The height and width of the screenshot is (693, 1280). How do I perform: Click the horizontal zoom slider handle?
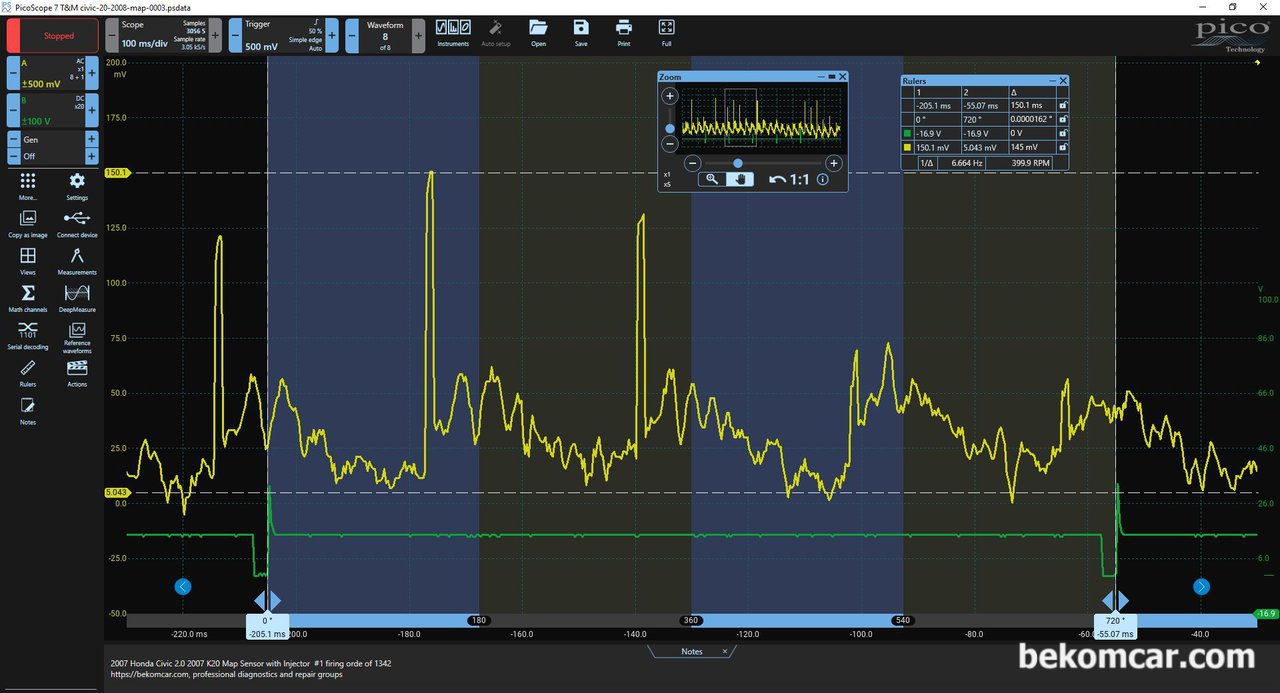point(738,162)
